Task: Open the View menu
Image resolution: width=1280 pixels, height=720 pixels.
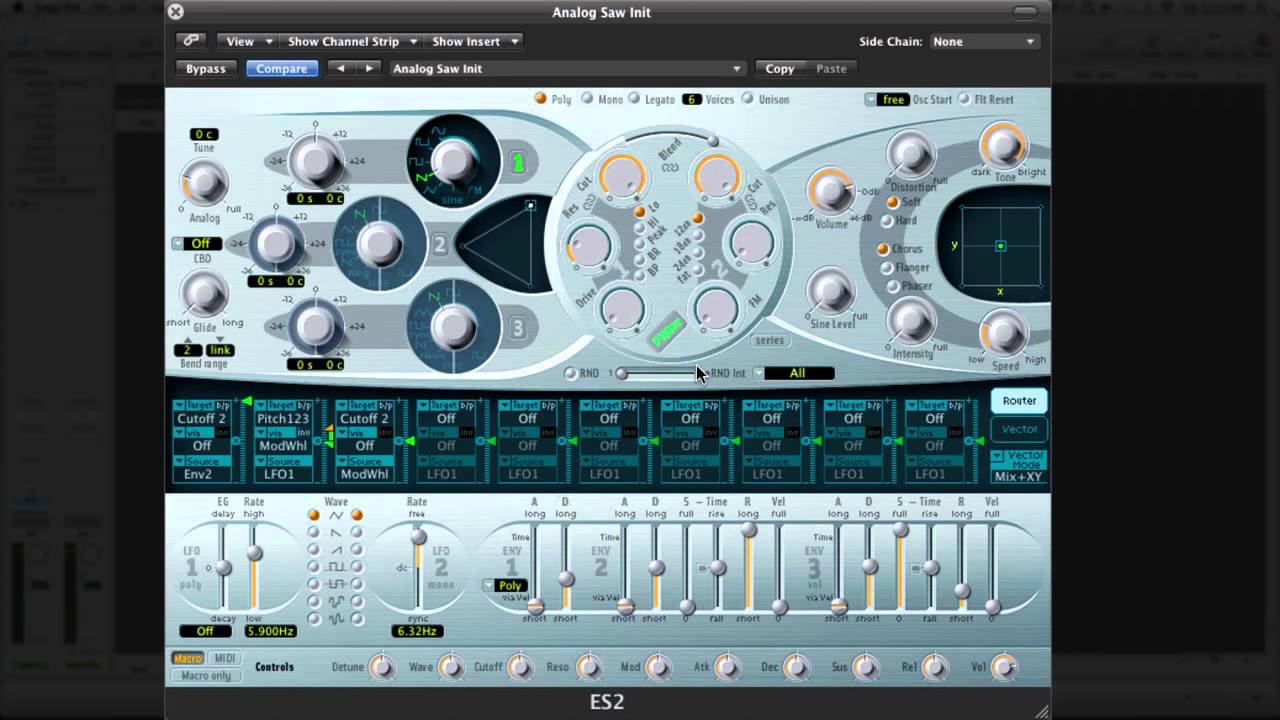Action: [247, 41]
